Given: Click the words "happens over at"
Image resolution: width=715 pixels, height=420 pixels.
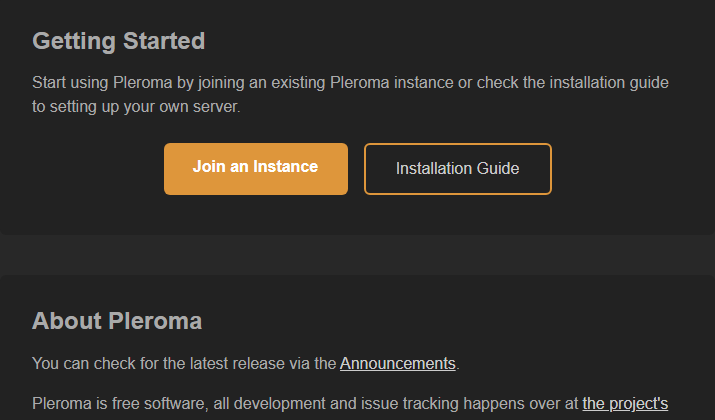Looking at the screenshot, I should (x=521, y=404).
